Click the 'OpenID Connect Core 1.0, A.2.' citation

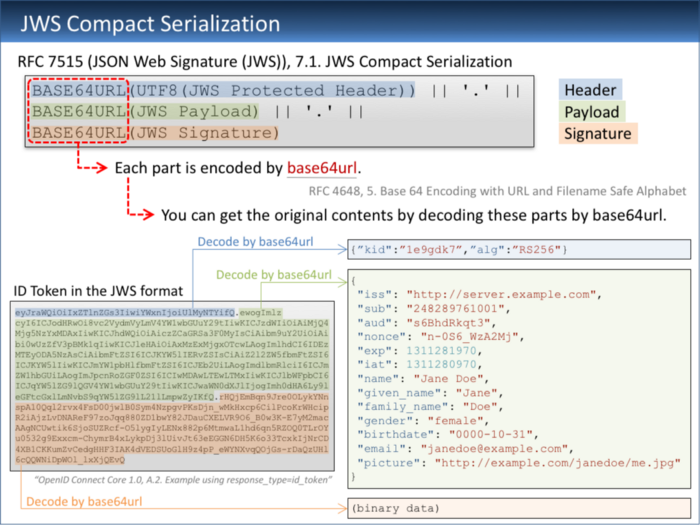coord(183,480)
